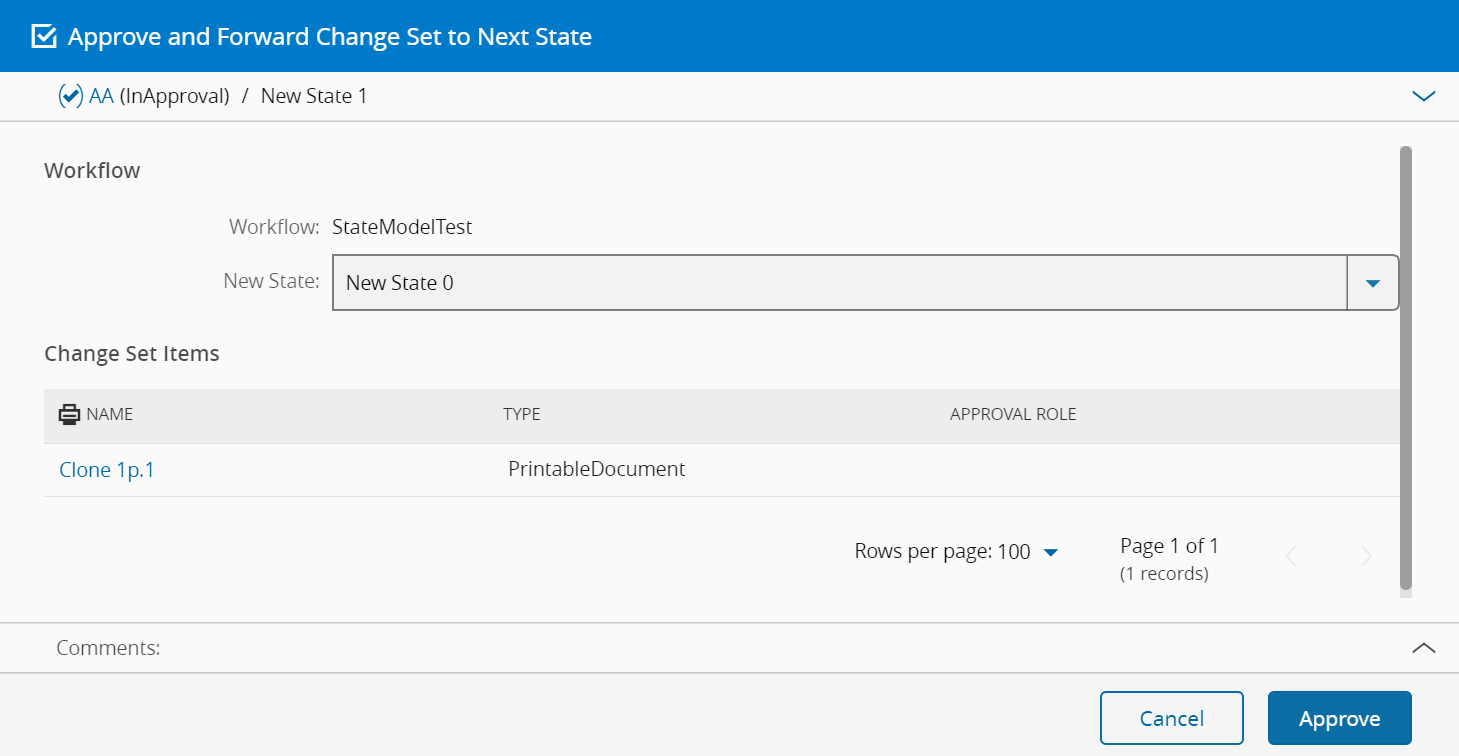Sort by the NAME column header
Viewport: 1459px width, 756px height.
click(110, 414)
